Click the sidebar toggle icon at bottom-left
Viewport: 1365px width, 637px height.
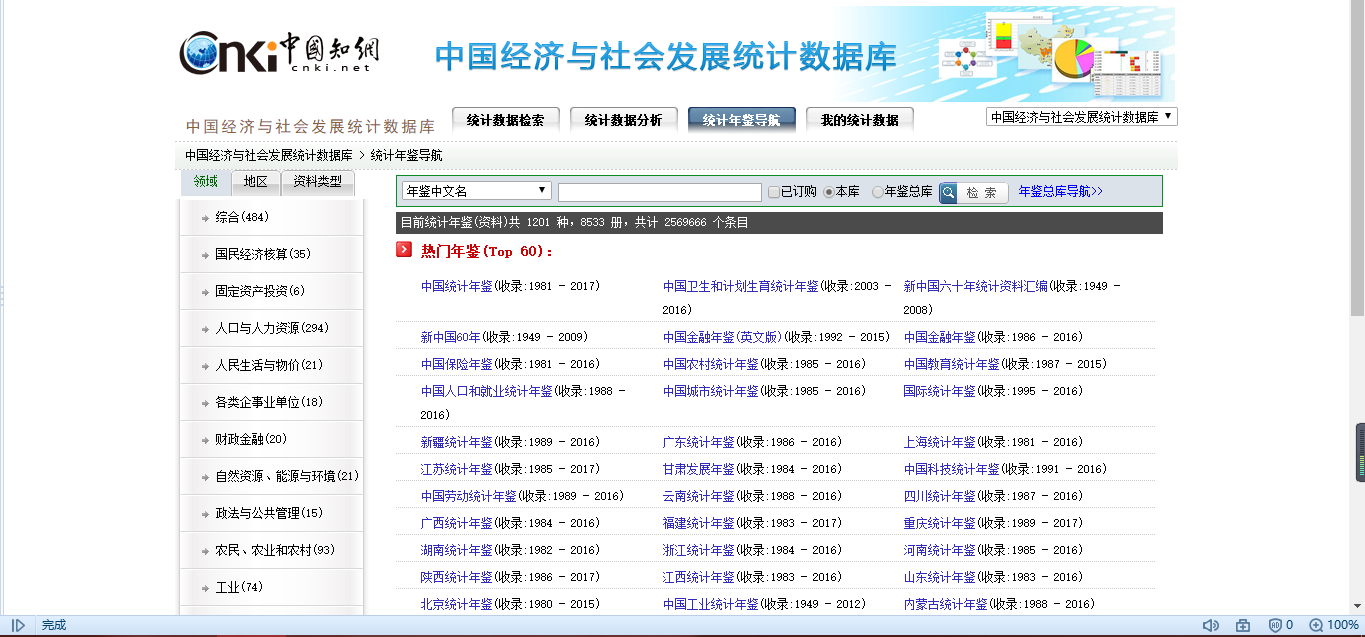tap(19, 625)
